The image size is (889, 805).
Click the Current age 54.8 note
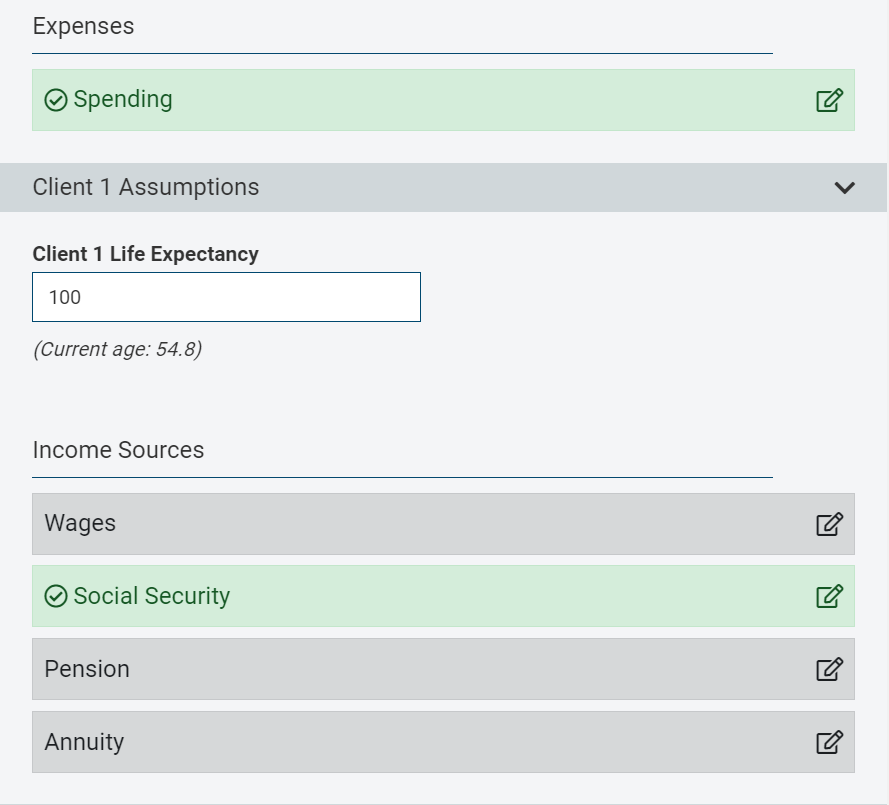tap(117, 349)
